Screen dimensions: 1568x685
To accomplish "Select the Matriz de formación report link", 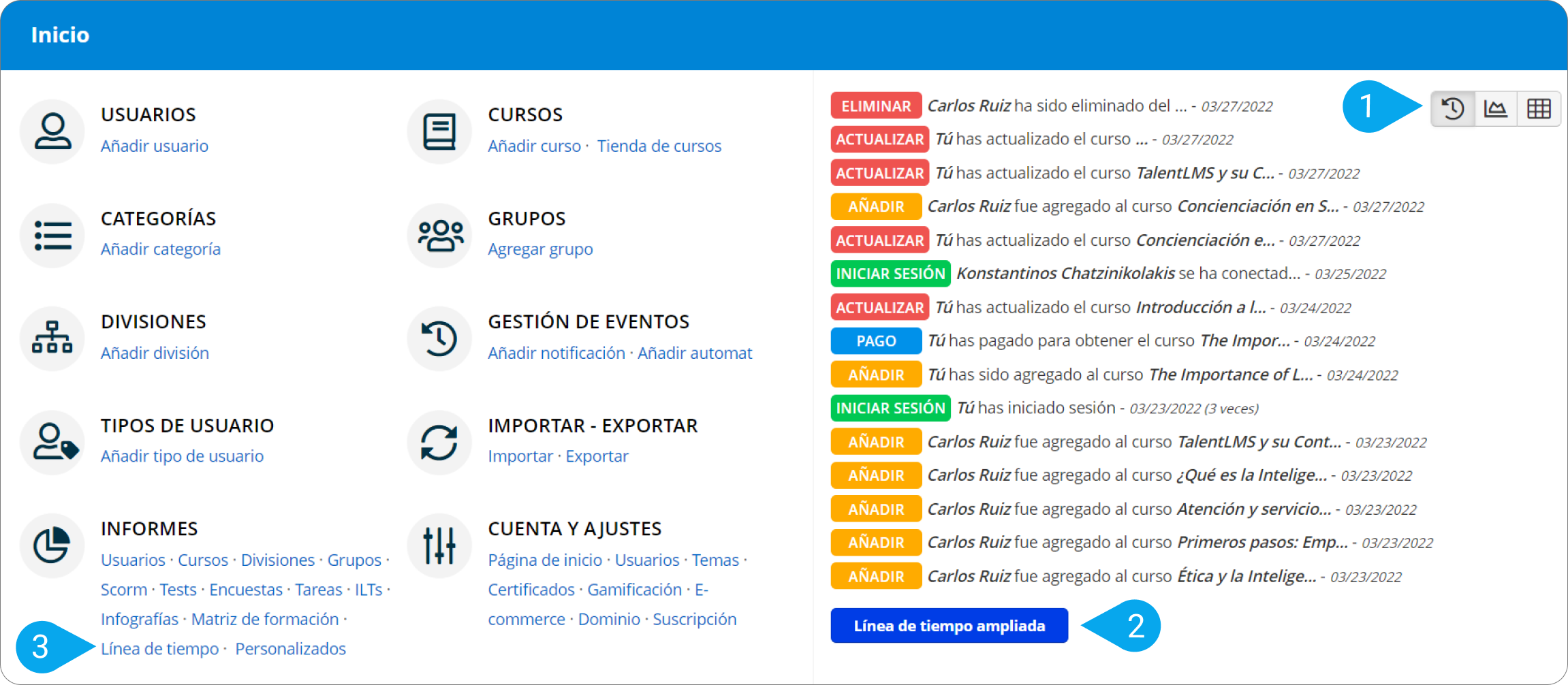I will [x=265, y=619].
